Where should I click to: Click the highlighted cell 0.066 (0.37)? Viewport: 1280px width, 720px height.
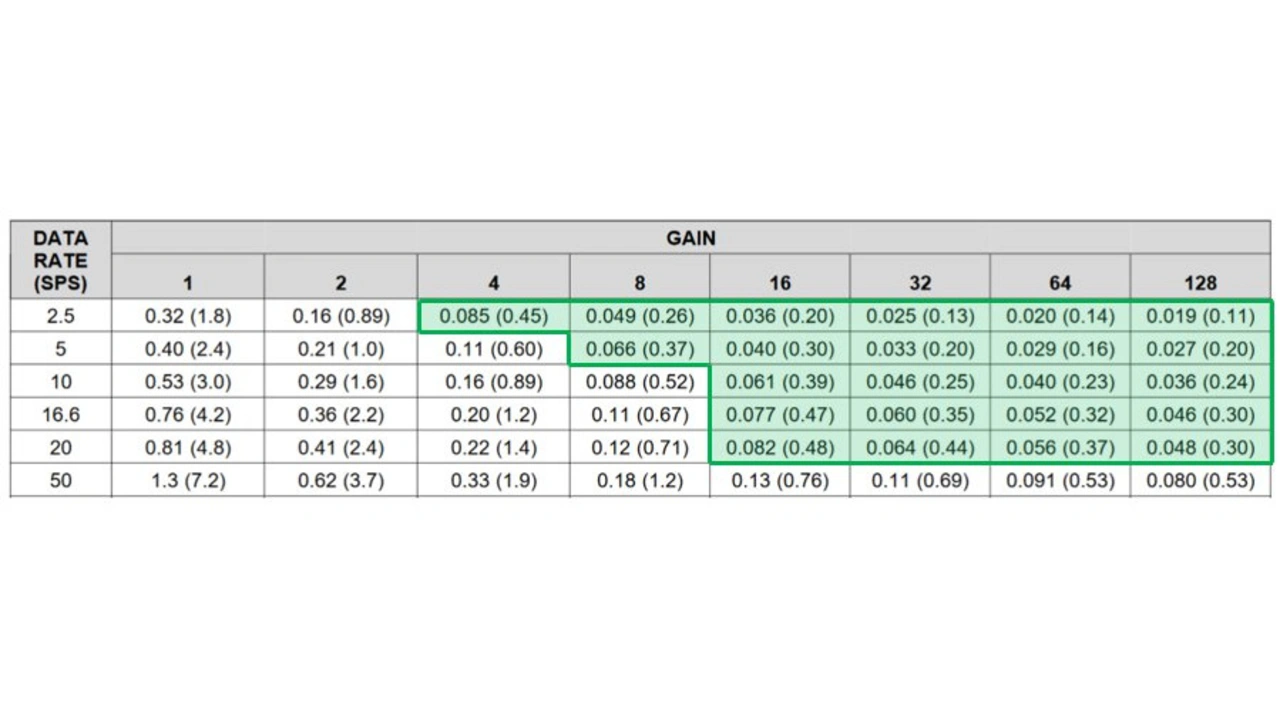pos(640,349)
